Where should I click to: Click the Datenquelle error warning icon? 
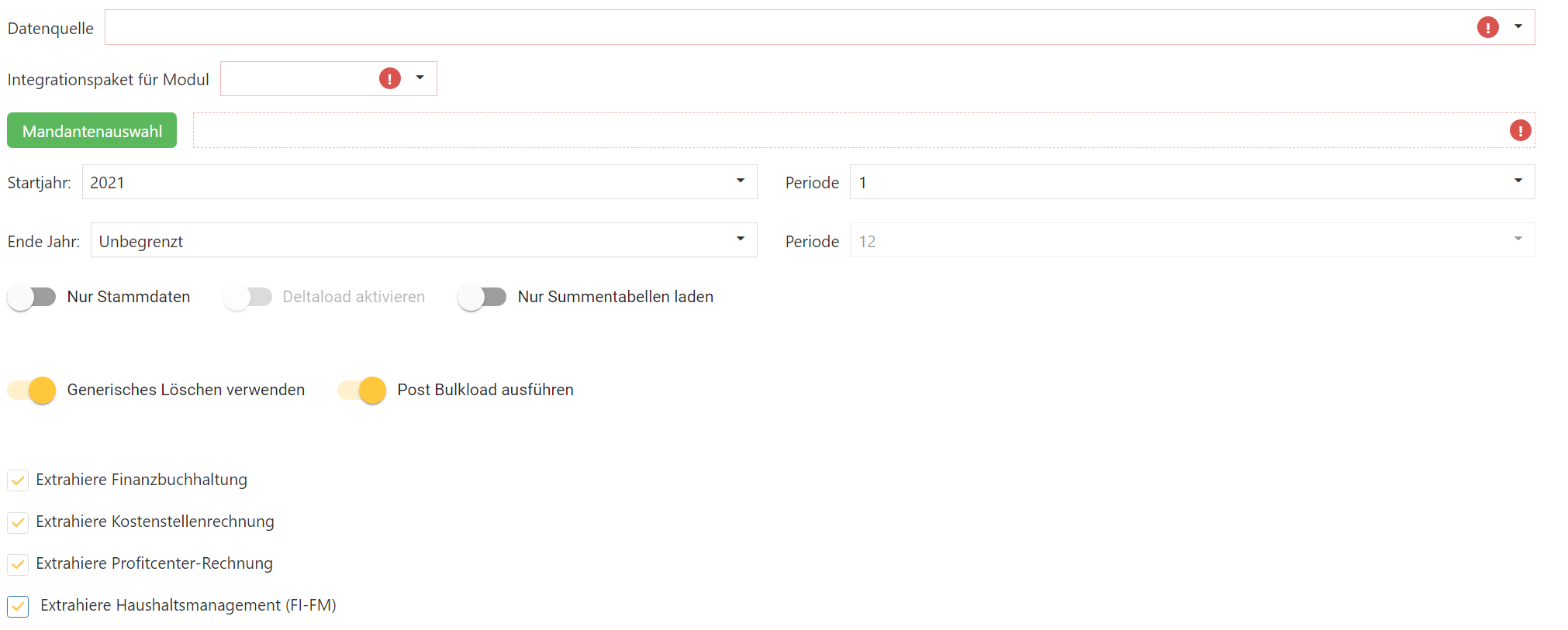click(x=1487, y=28)
